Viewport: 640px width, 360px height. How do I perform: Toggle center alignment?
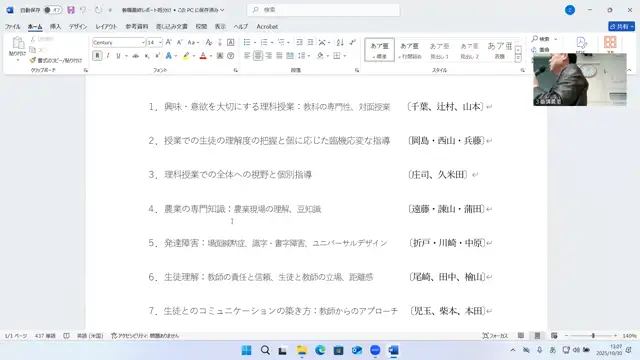click(x=258, y=56)
